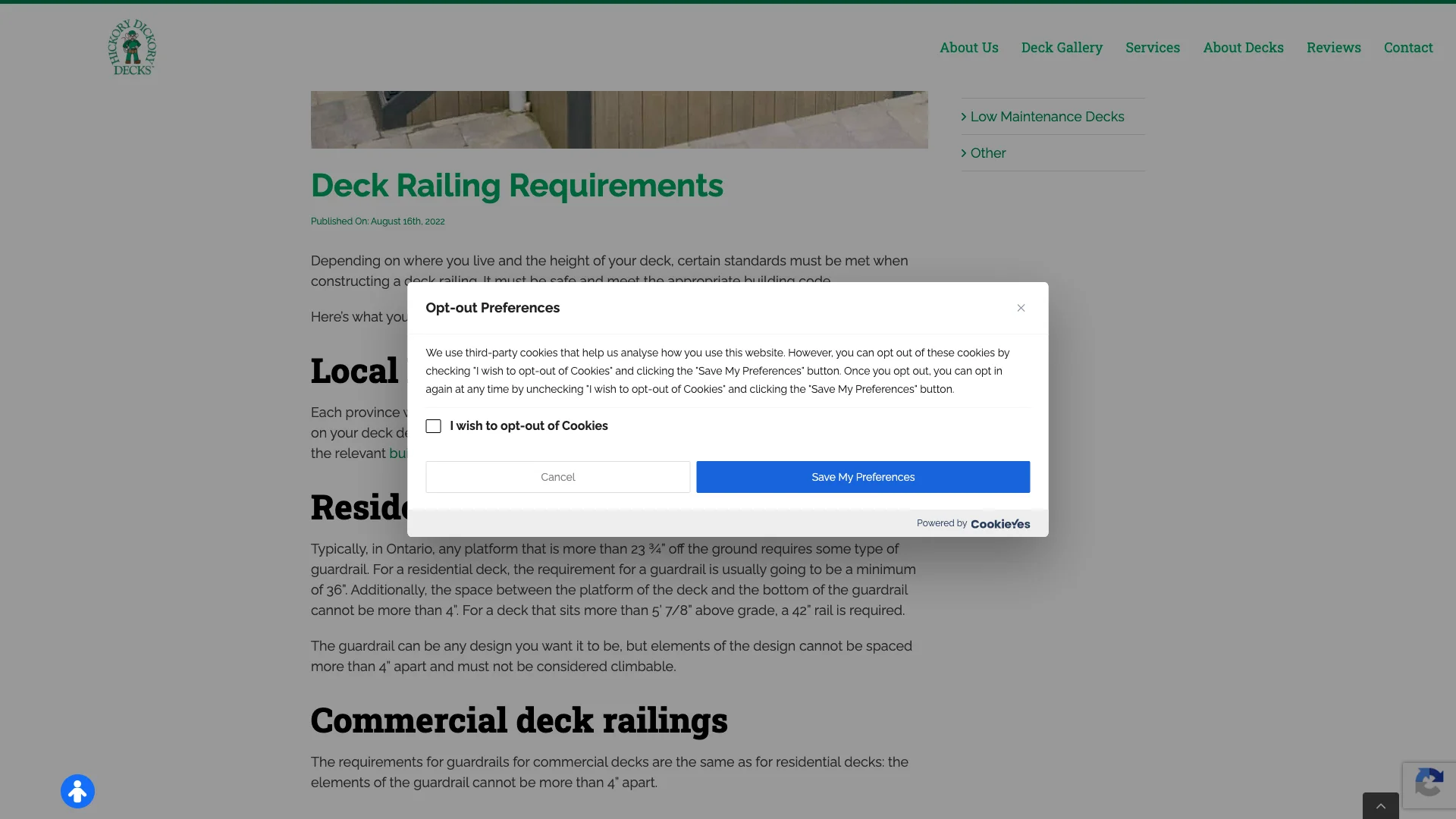
Task: Click the Hickory Dickory Decks logo
Action: pyautogui.click(x=131, y=47)
